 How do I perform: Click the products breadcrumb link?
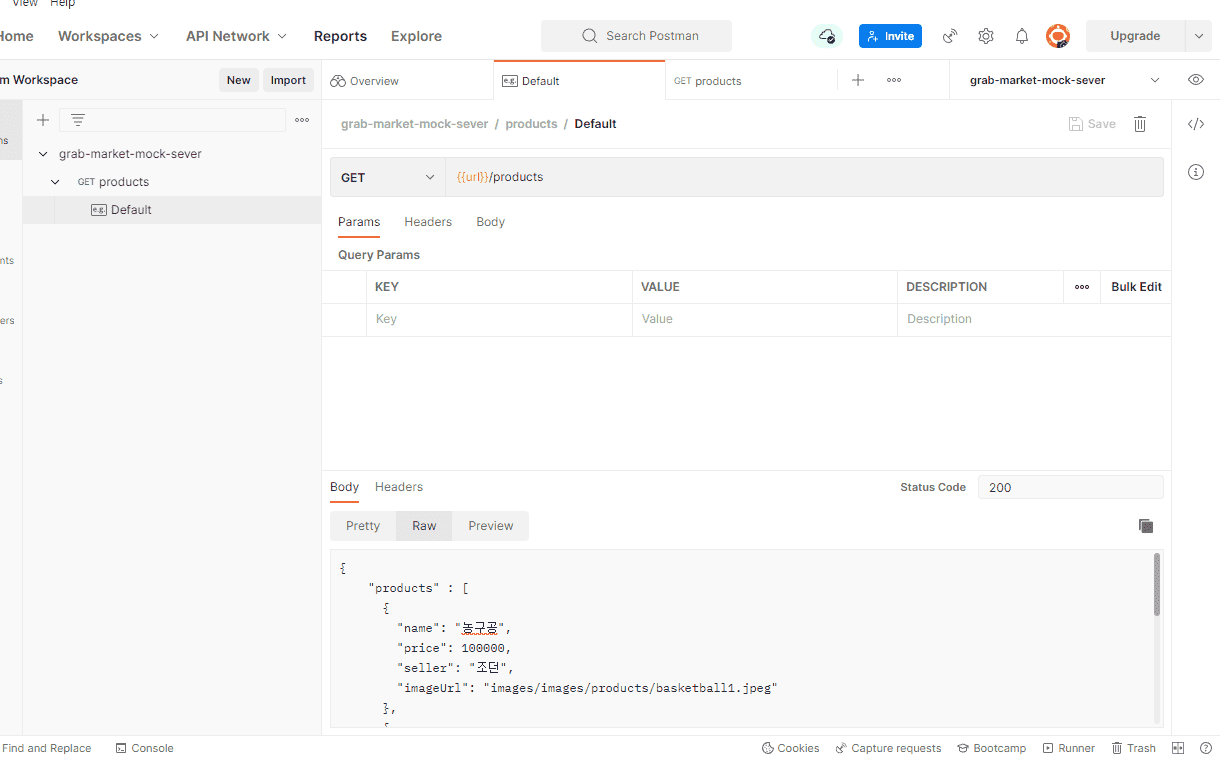tap(531, 124)
